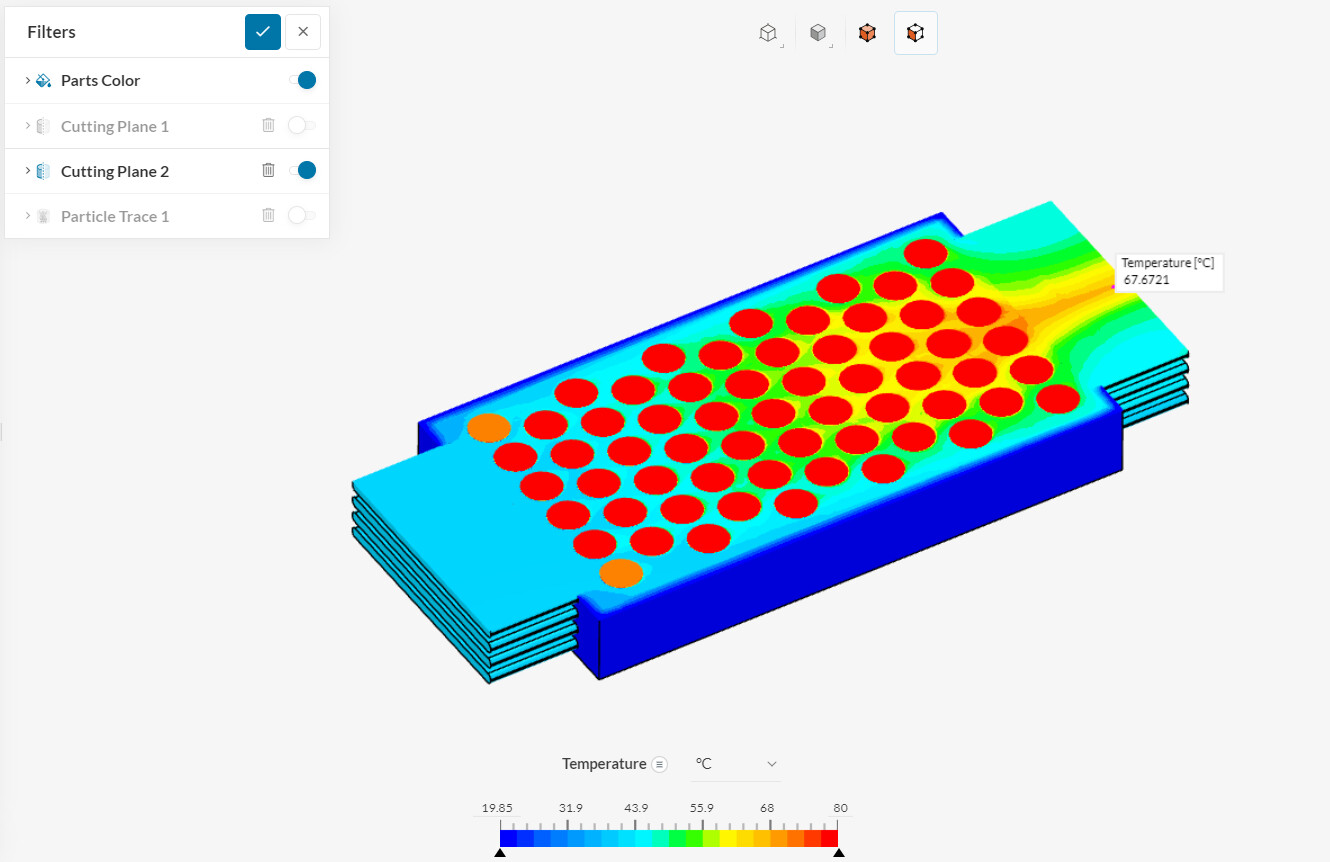Click the temperature color scale bar
The width and height of the screenshot is (1330, 862).
(669, 838)
